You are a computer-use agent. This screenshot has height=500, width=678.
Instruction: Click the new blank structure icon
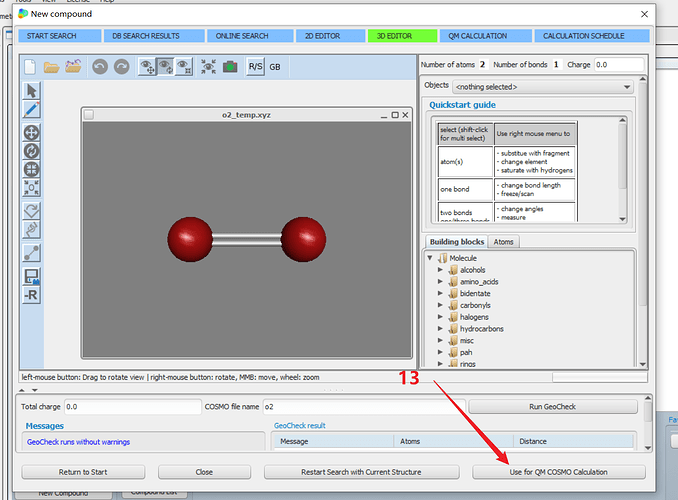pyautogui.click(x=30, y=67)
